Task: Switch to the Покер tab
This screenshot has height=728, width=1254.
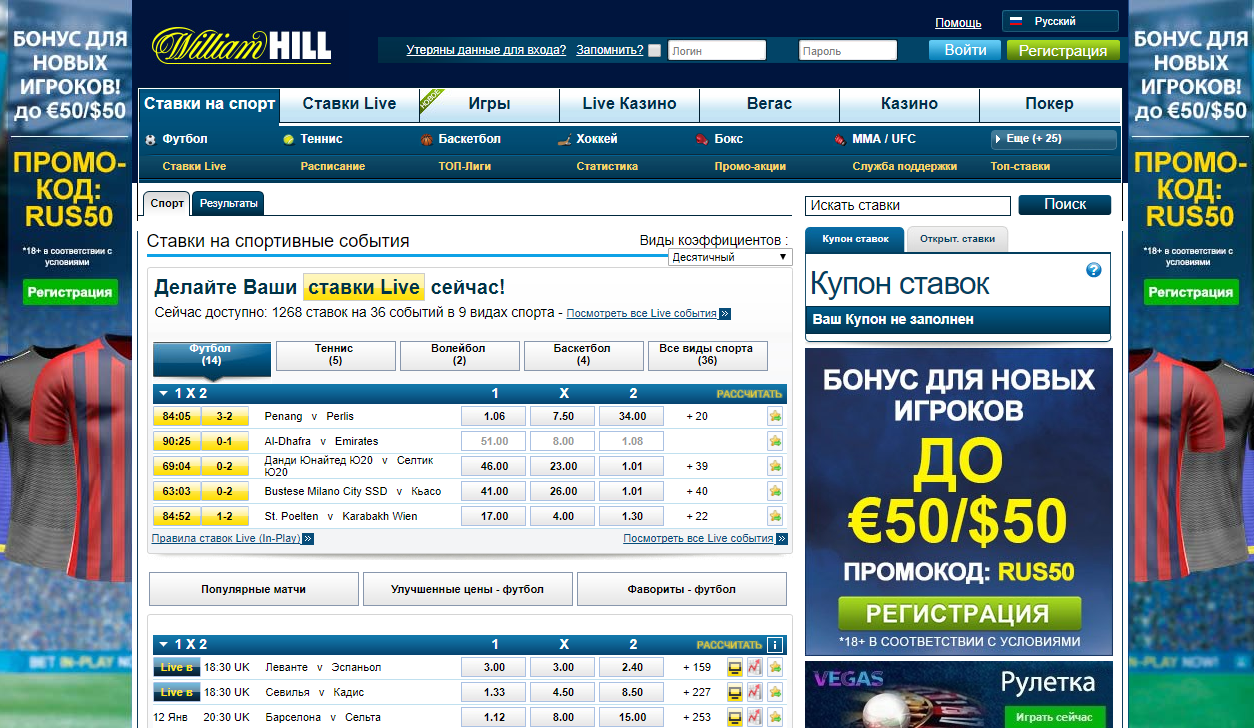Action: pyautogui.click(x=1050, y=104)
